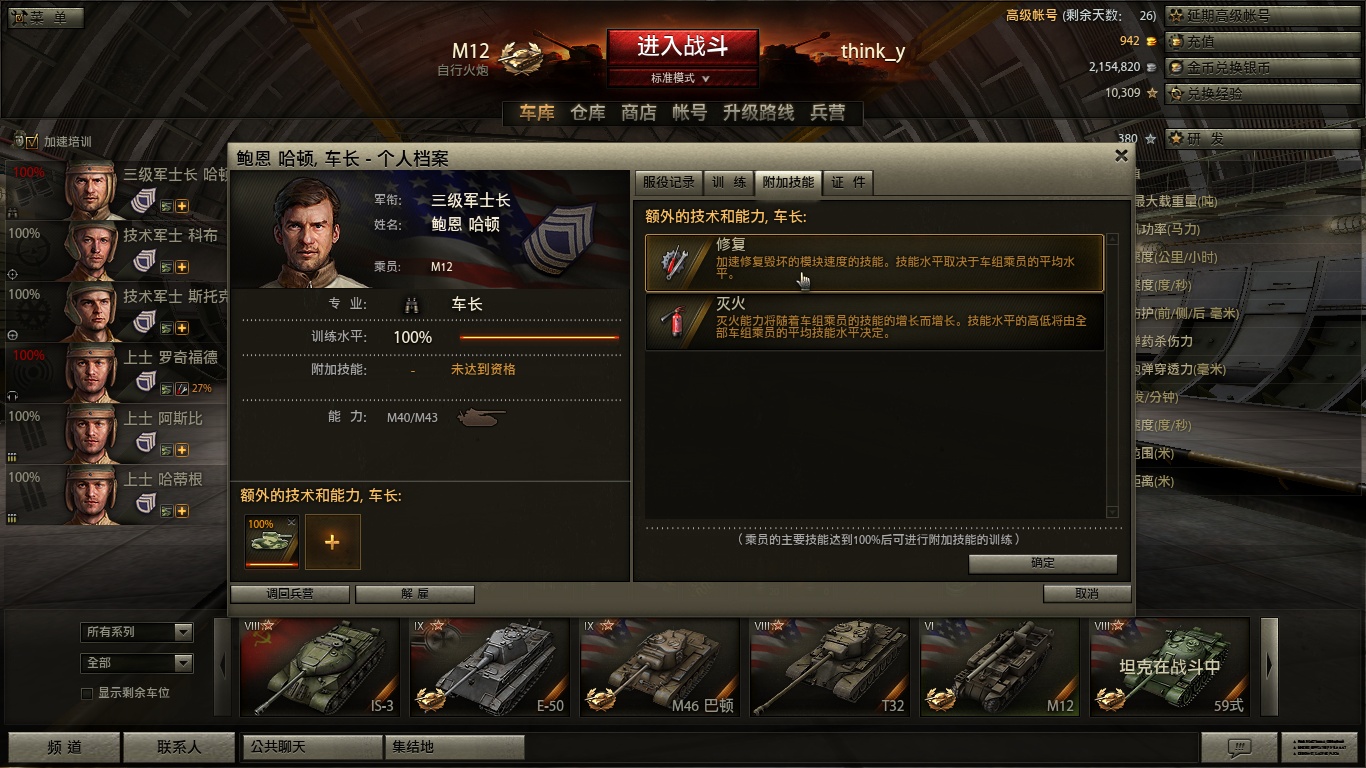This screenshot has height=768, width=1366.
Task: Switch to the 服役记录 tab
Action: [668, 182]
